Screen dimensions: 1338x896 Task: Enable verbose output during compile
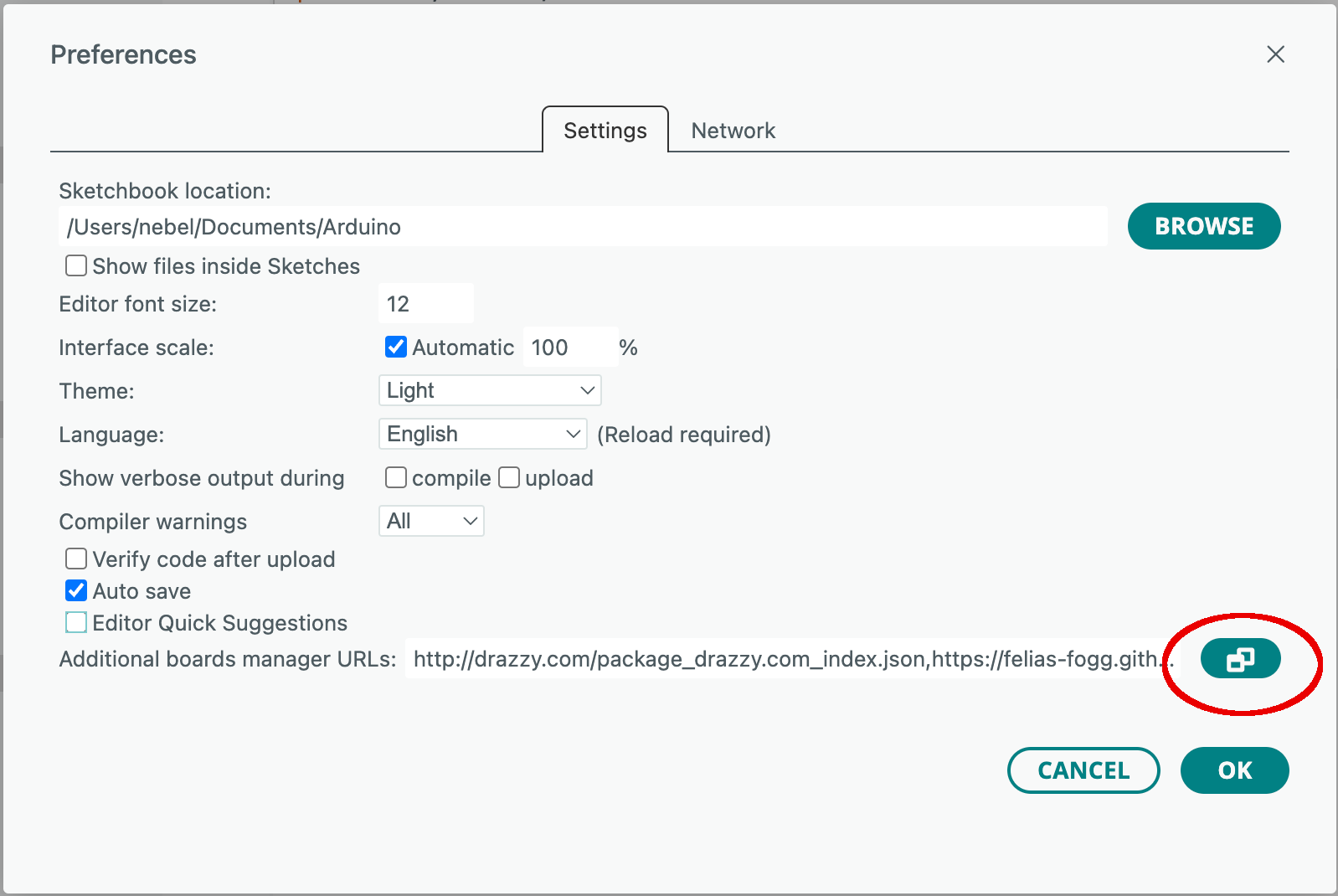pyautogui.click(x=396, y=477)
